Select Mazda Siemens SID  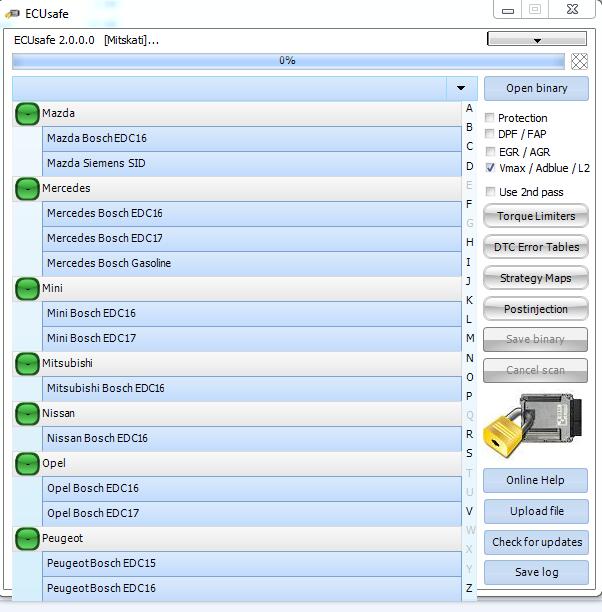pyautogui.click(x=252, y=164)
